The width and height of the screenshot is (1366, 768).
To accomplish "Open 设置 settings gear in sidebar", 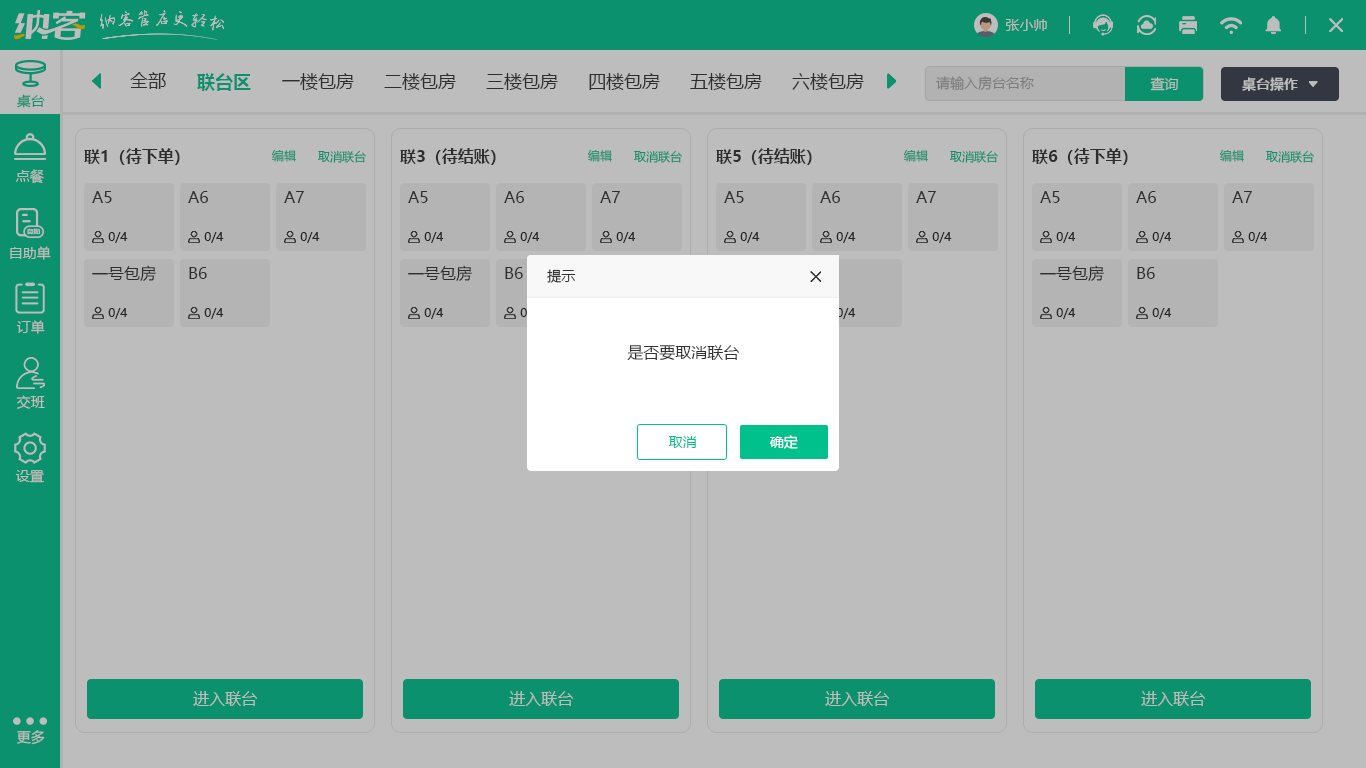I will point(30,458).
